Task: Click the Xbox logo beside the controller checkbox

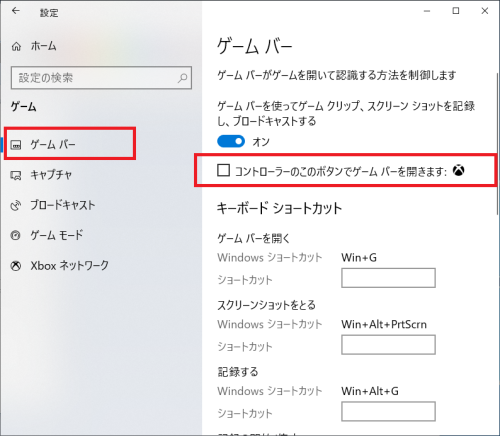Action: (x=459, y=170)
